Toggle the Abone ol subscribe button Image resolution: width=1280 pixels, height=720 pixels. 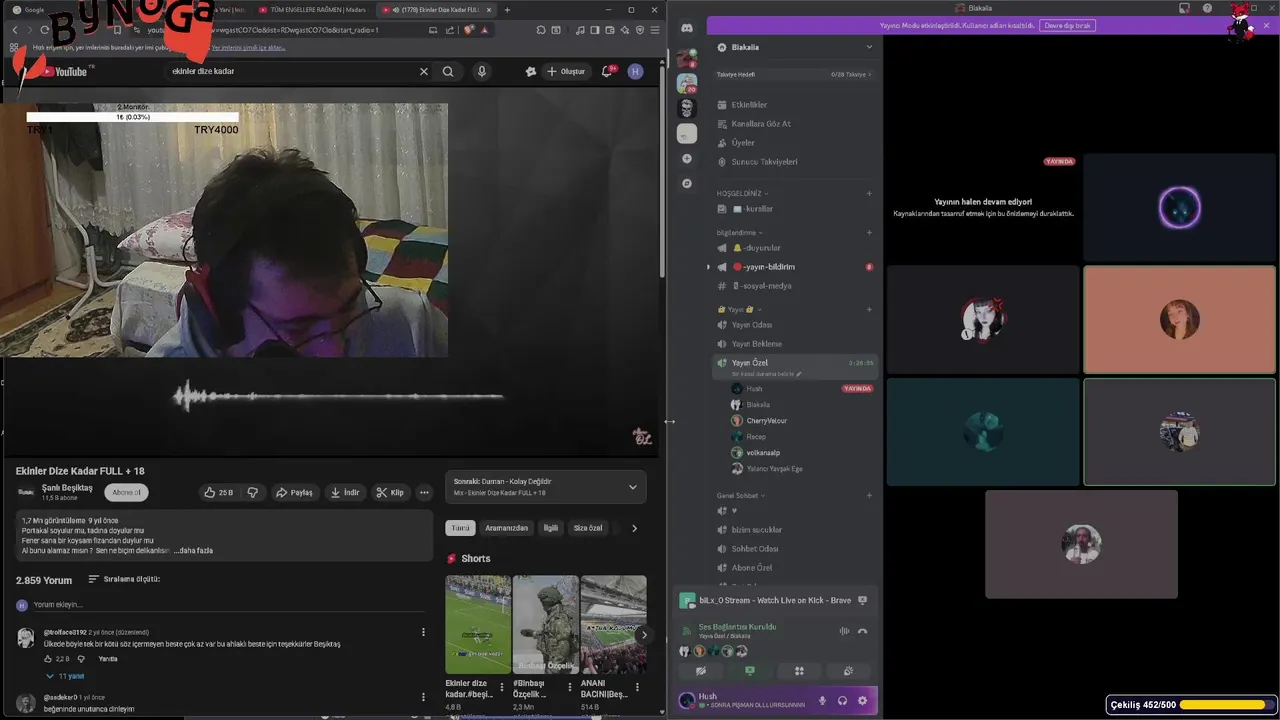pos(126,492)
